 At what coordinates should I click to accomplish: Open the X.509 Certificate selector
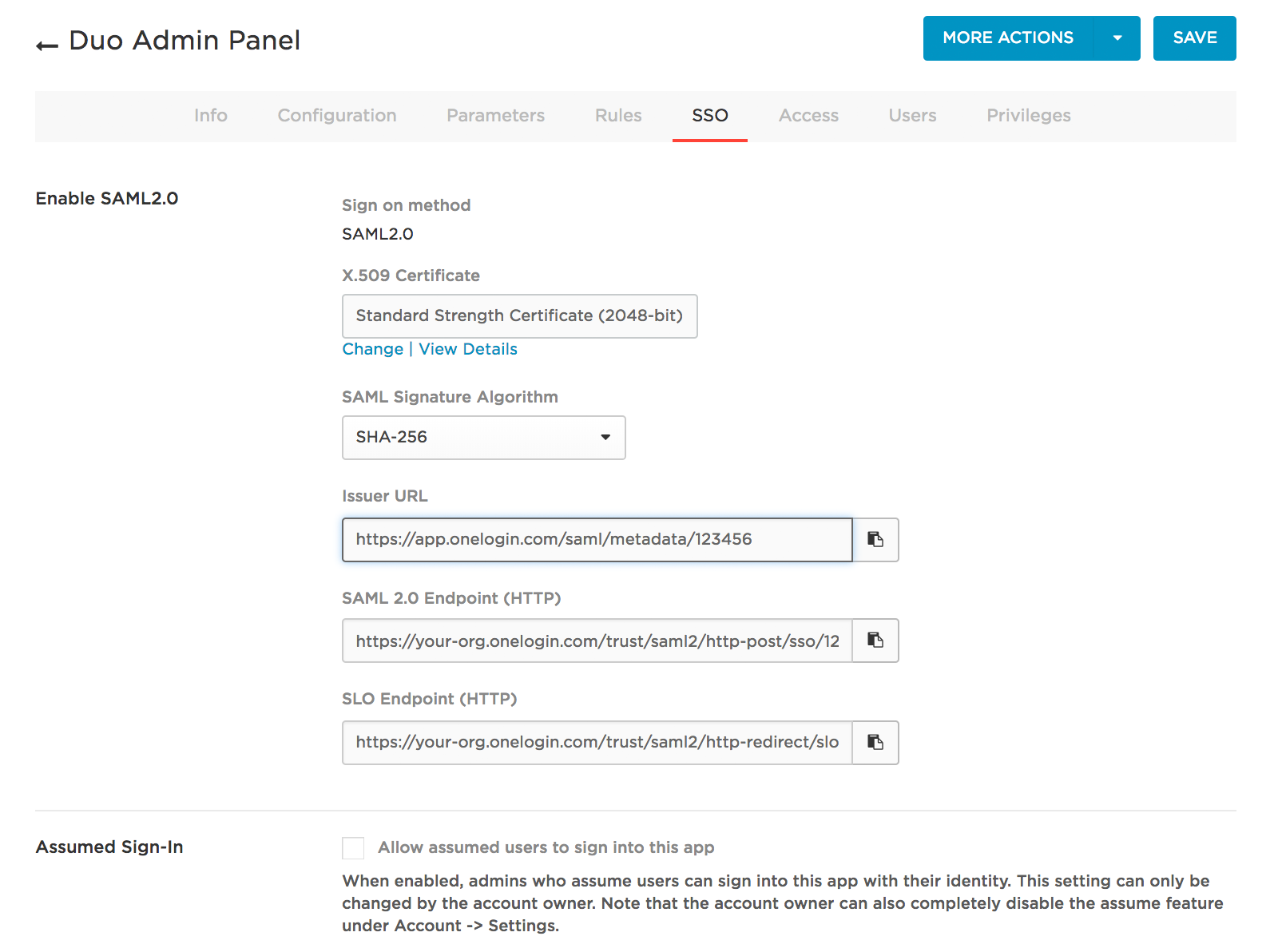click(x=519, y=316)
